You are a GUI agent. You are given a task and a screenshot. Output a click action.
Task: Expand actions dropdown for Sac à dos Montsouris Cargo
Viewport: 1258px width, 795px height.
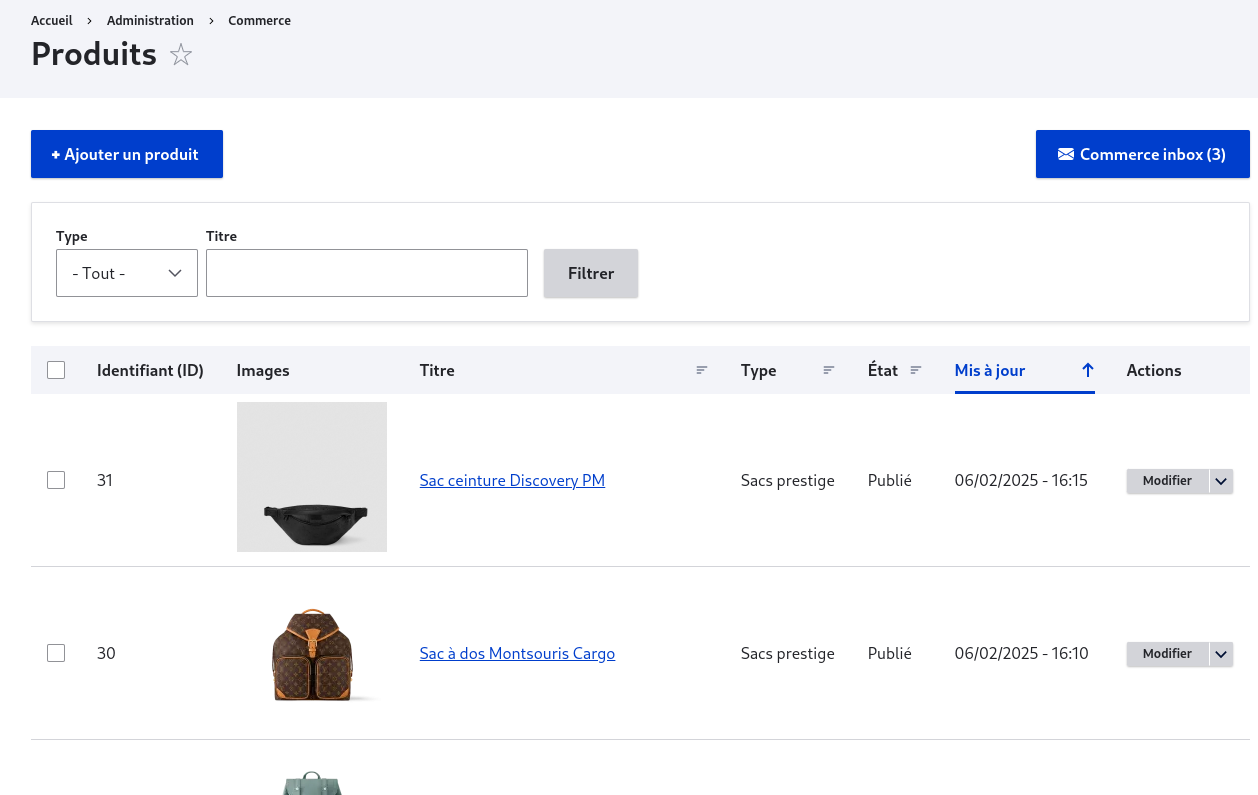coord(1221,654)
